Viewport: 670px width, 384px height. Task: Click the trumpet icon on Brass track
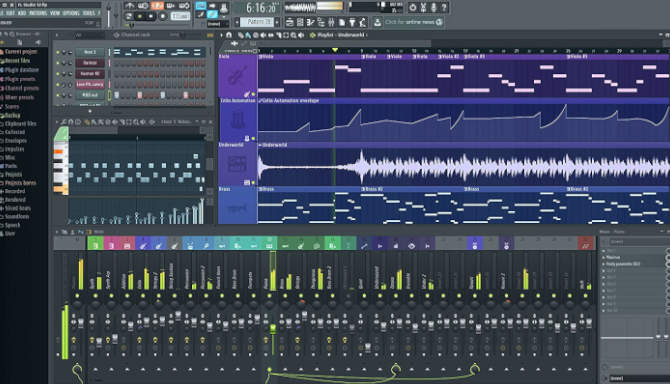click(x=237, y=208)
